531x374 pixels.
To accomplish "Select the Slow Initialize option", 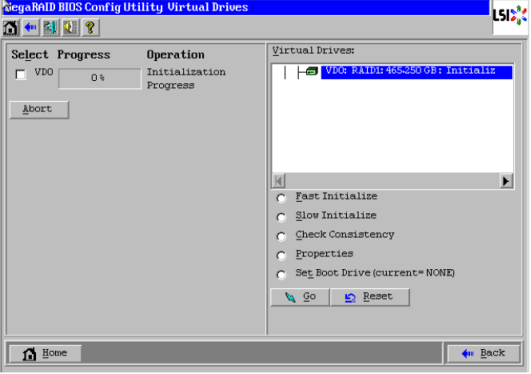I will [281, 217].
